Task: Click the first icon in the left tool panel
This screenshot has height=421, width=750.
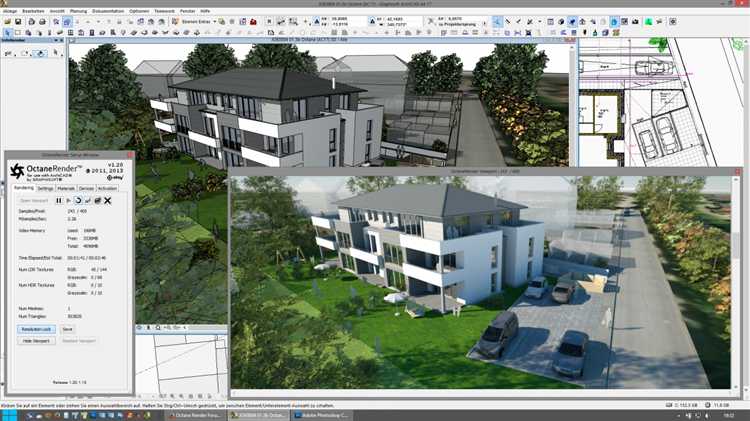Action: tap(8, 53)
